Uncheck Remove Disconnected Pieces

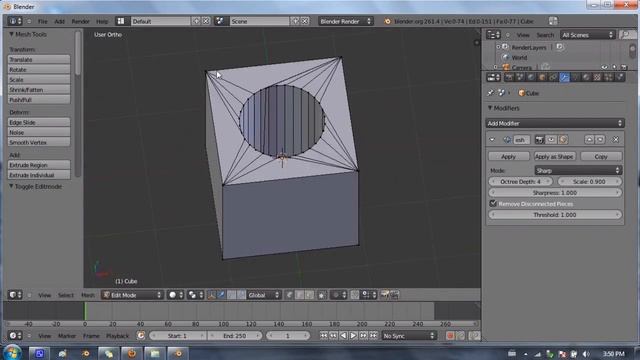pos(493,203)
